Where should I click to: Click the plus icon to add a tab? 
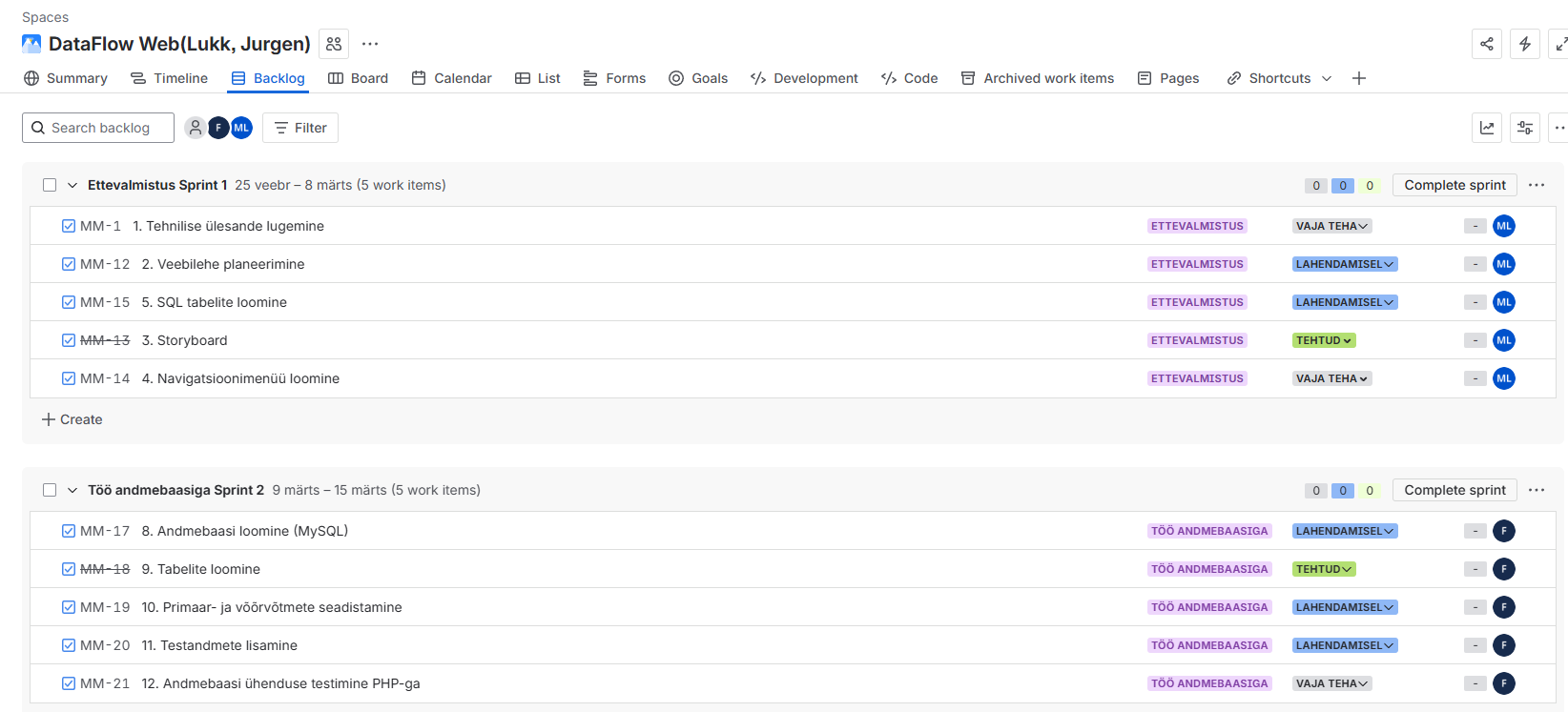click(1359, 78)
